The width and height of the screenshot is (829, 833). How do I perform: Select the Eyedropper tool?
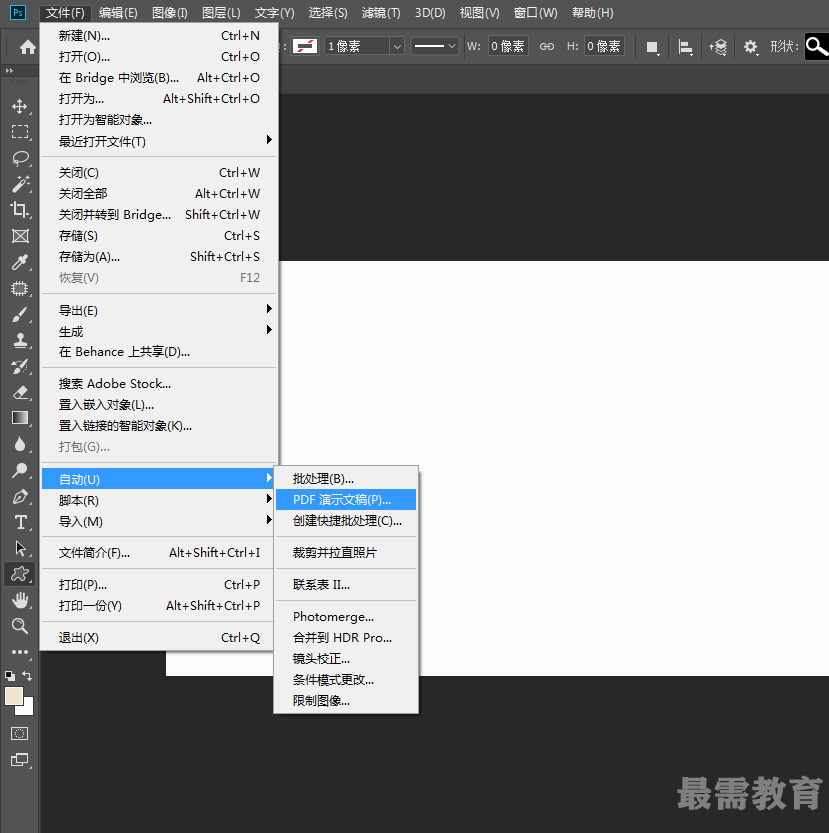(20, 262)
